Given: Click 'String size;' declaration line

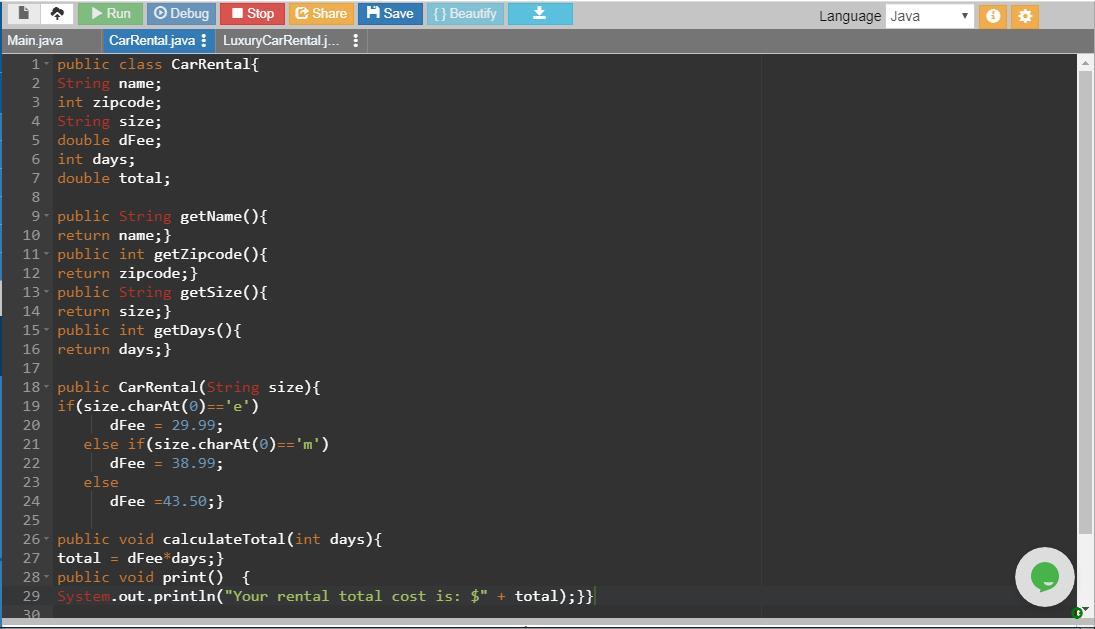Looking at the screenshot, I should (109, 121).
